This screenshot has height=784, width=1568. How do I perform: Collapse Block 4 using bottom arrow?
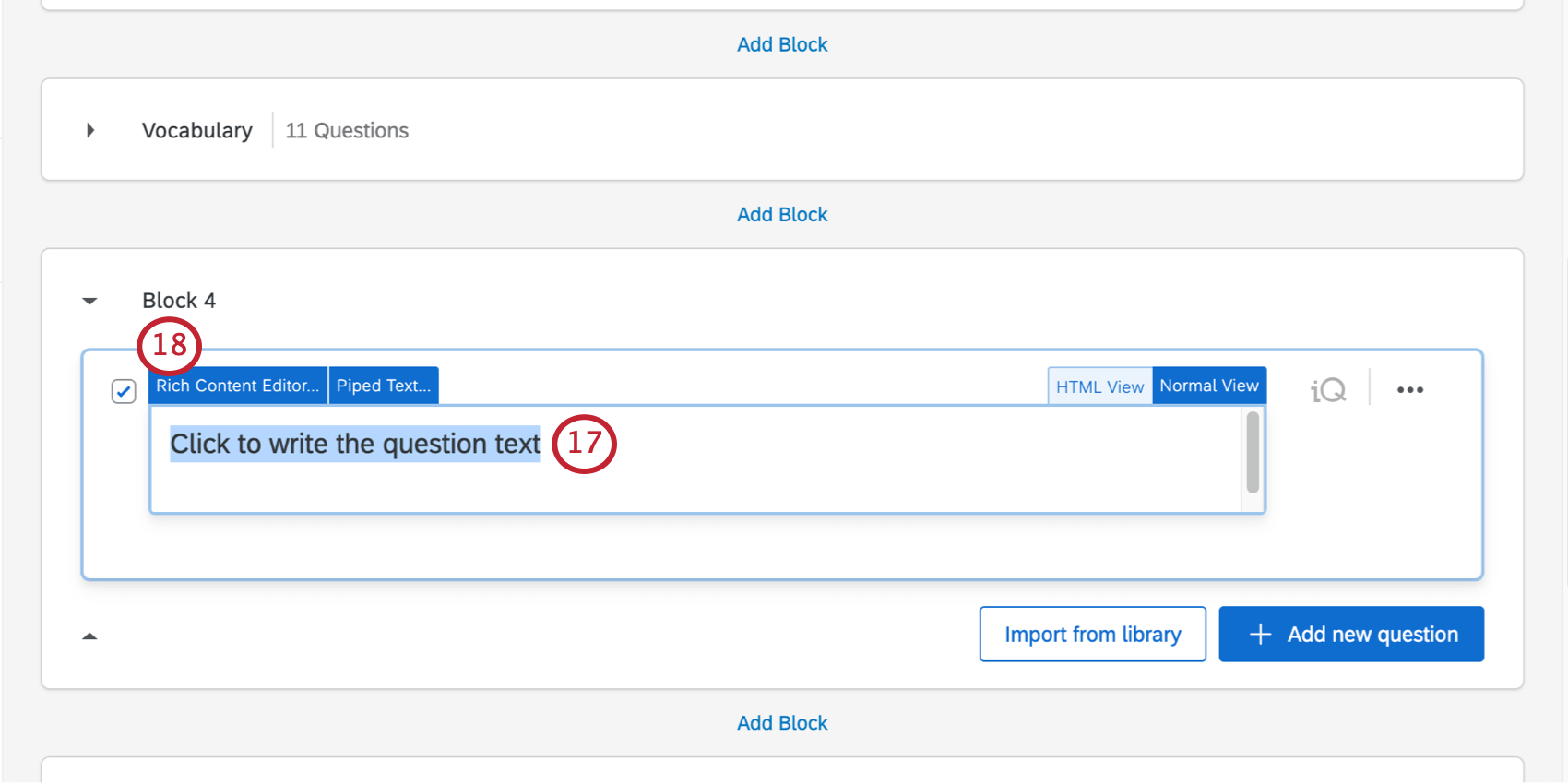(x=89, y=636)
